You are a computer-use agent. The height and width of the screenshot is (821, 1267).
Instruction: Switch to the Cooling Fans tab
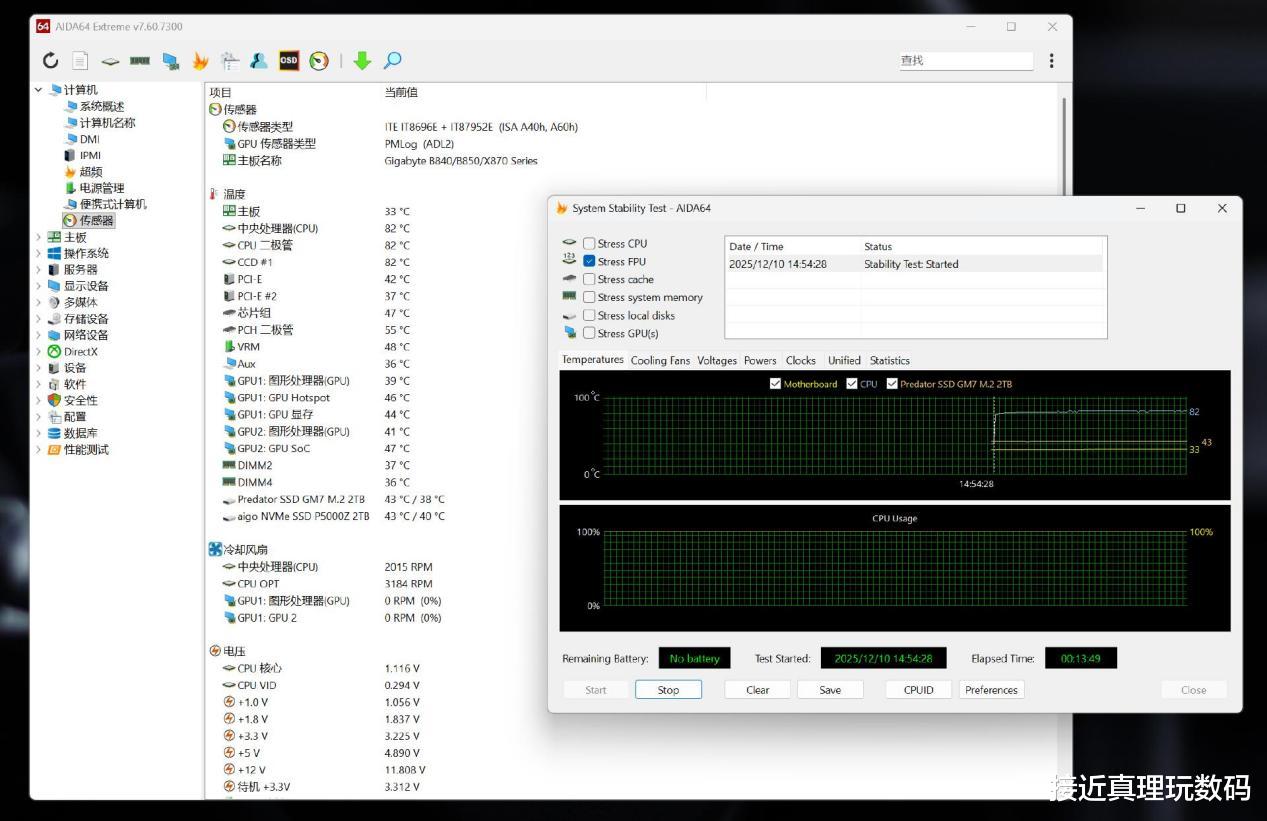660,361
